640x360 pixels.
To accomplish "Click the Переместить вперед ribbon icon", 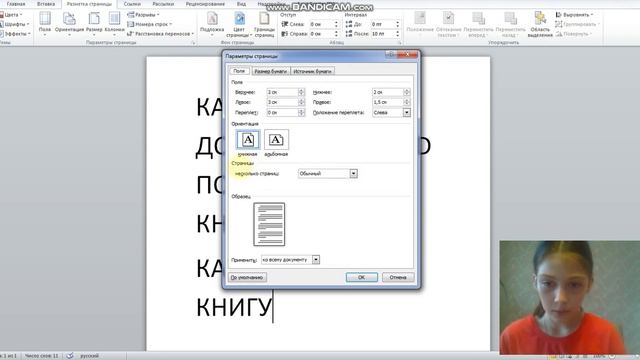I will (478, 24).
